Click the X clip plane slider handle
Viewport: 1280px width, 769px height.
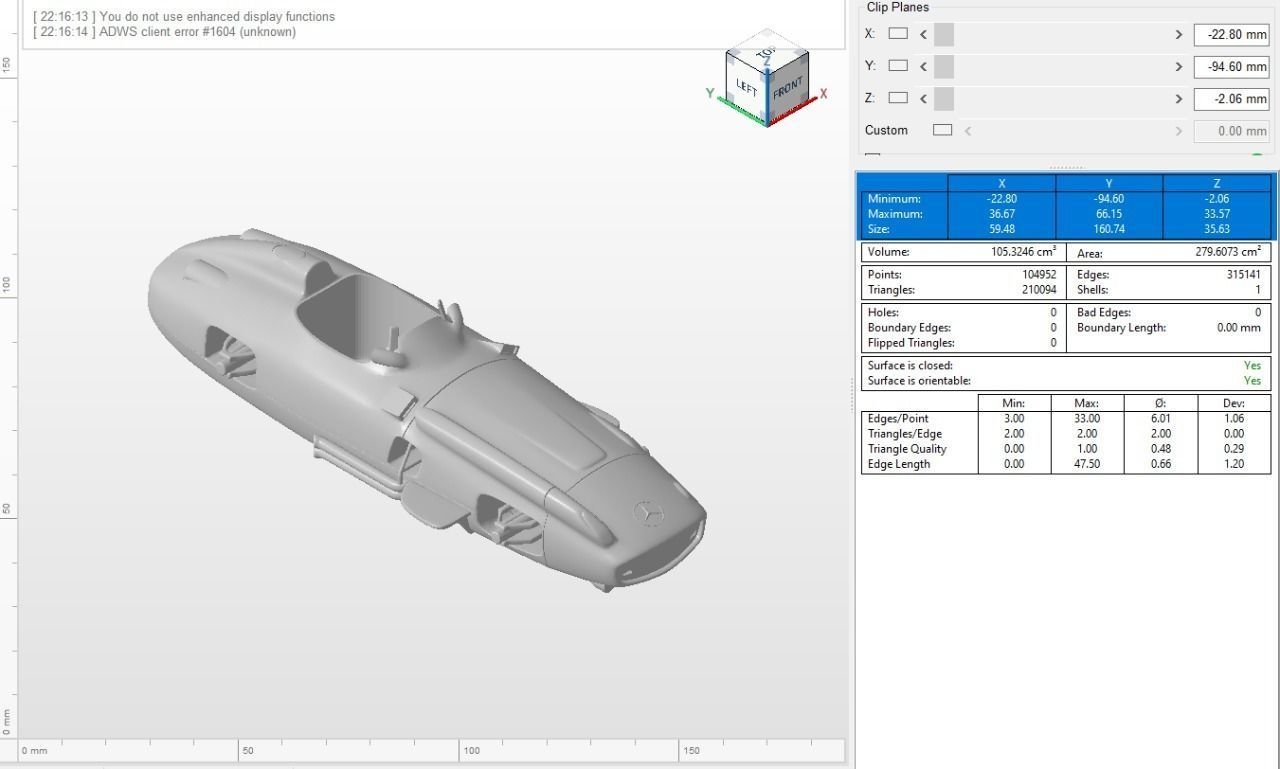pyautogui.click(x=943, y=34)
